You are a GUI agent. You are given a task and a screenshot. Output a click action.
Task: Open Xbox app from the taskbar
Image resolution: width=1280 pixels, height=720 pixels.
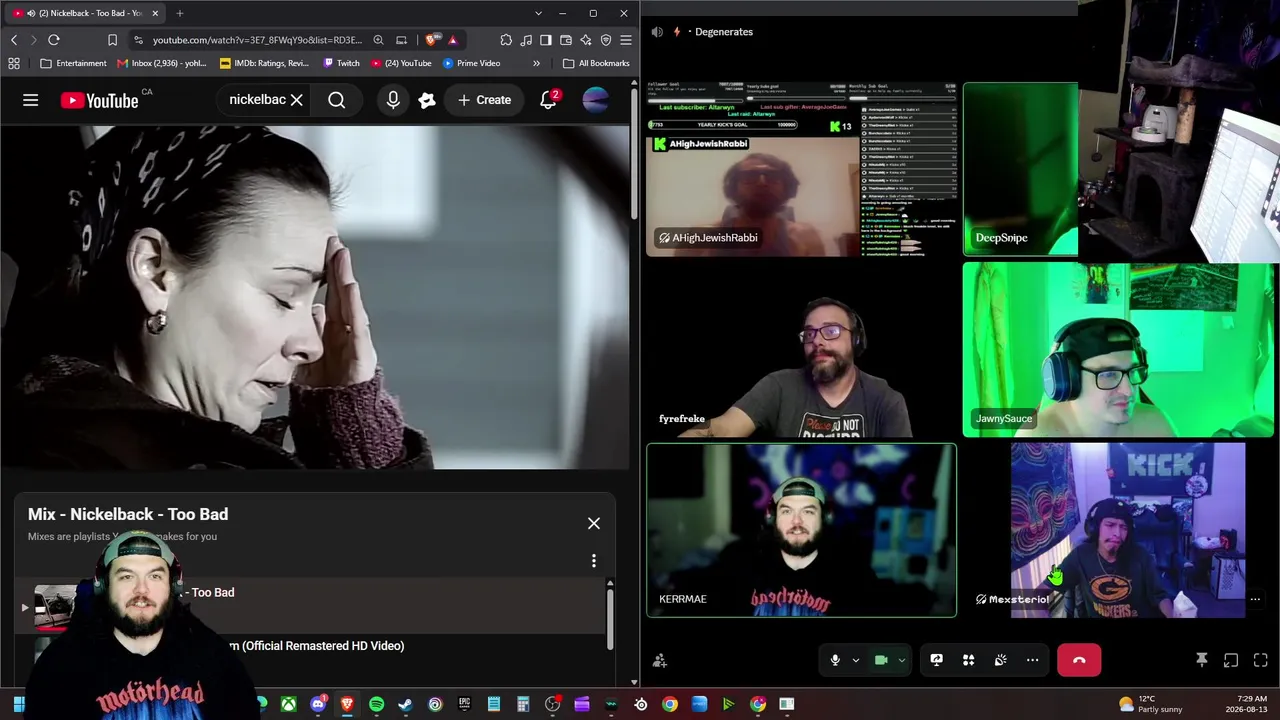(289, 704)
